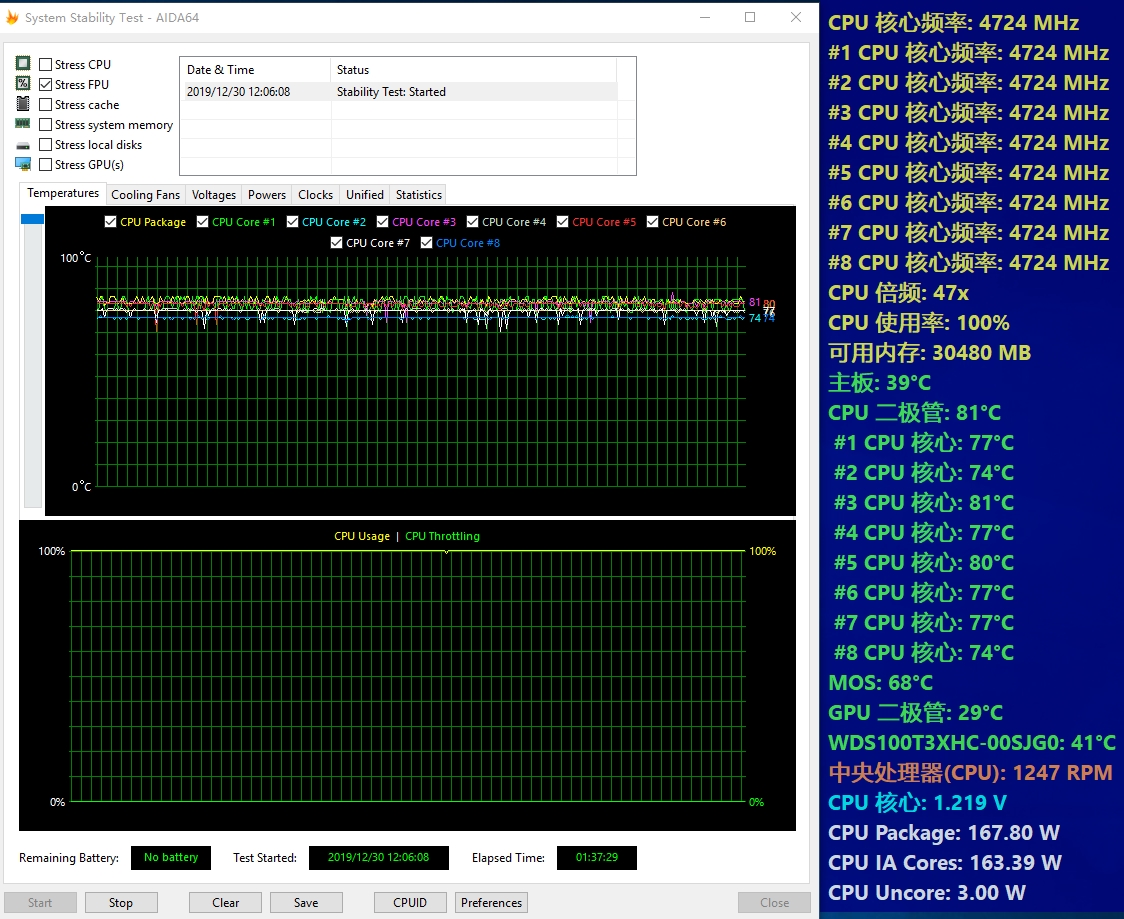Enable the Stress CPU checkbox
Viewport: 1124px width, 919px height.
[x=46, y=65]
